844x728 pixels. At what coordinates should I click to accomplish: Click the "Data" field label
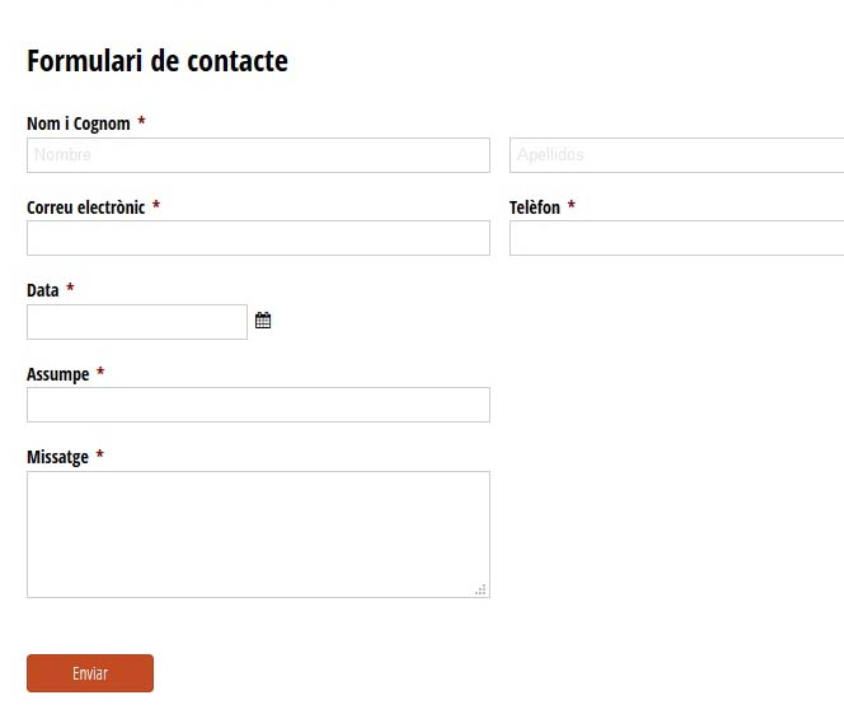43,290
